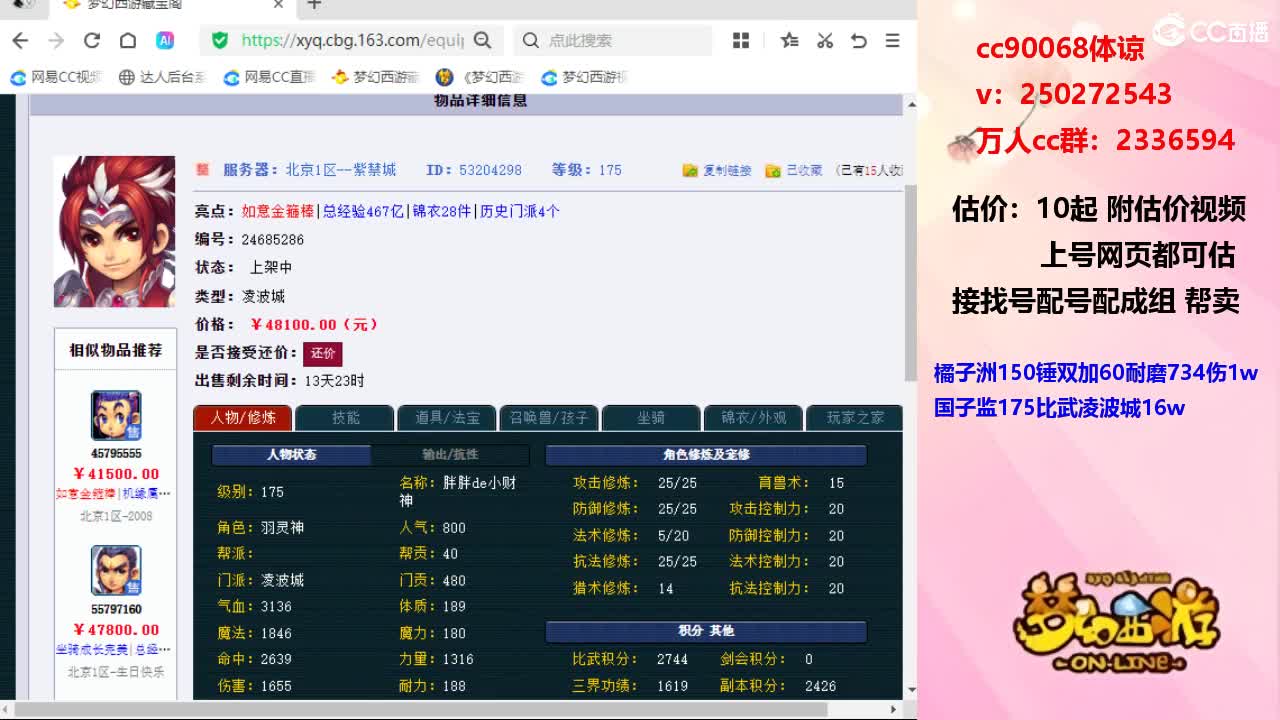Screen dimensions: 1280x720
Task: Click the ID value 53204298
Action: [490, 170]
